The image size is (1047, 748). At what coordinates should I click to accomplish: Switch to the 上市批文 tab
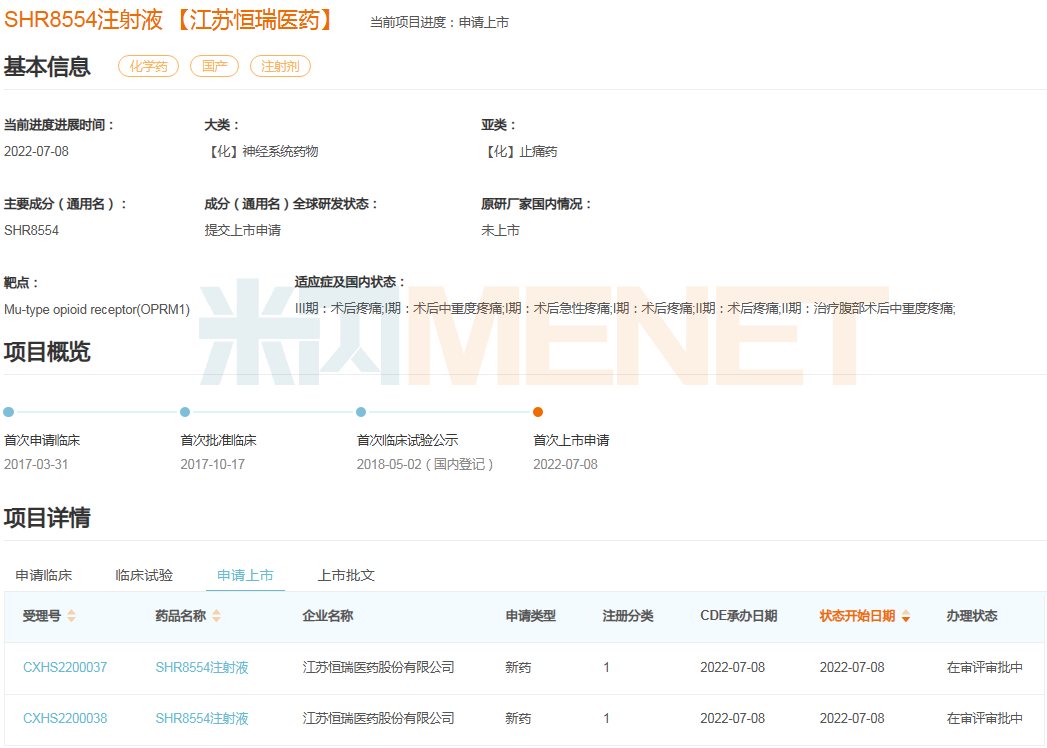point(346,575)
